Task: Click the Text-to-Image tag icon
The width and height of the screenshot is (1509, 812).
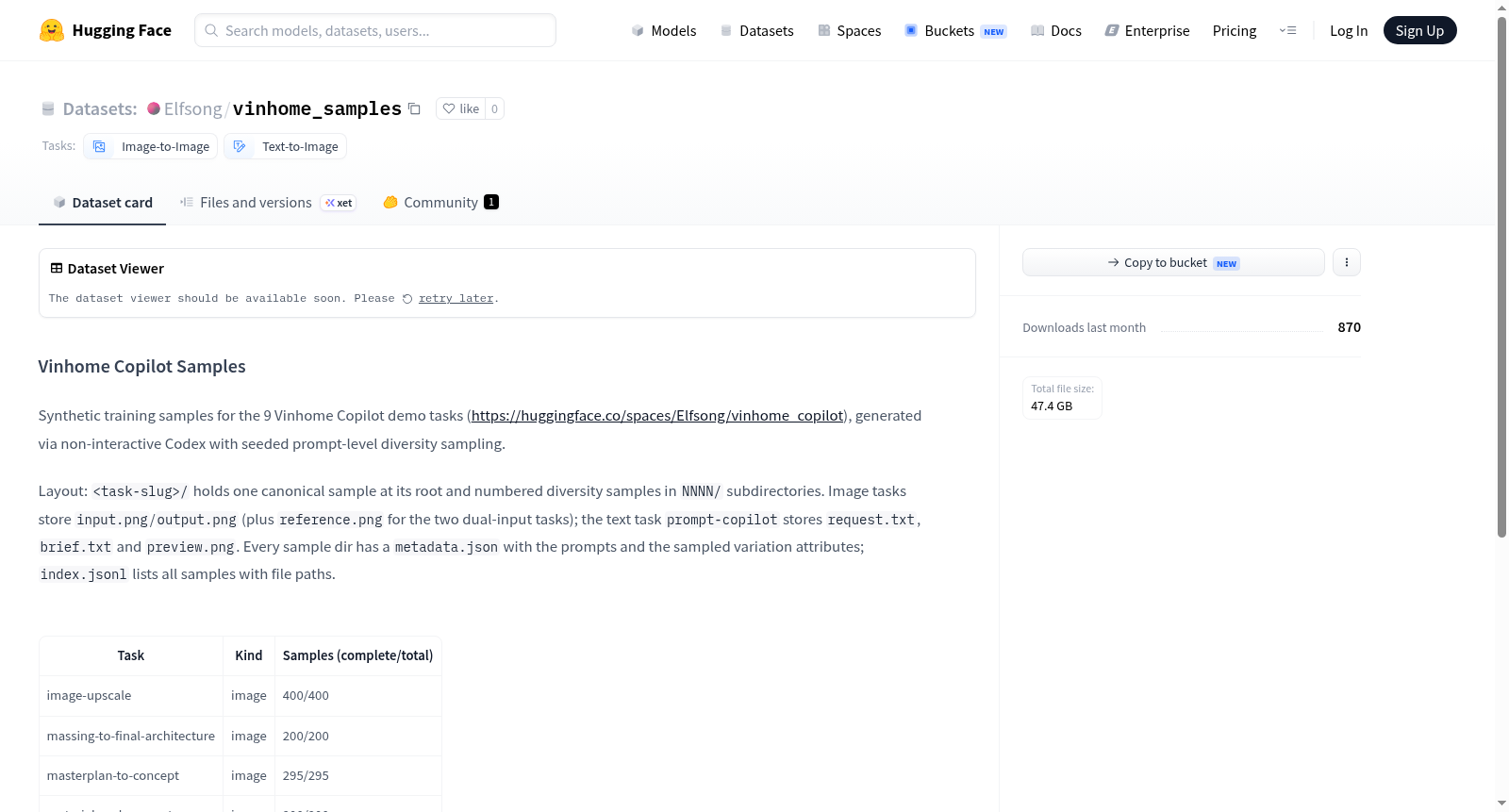Action: pos(240,146)
